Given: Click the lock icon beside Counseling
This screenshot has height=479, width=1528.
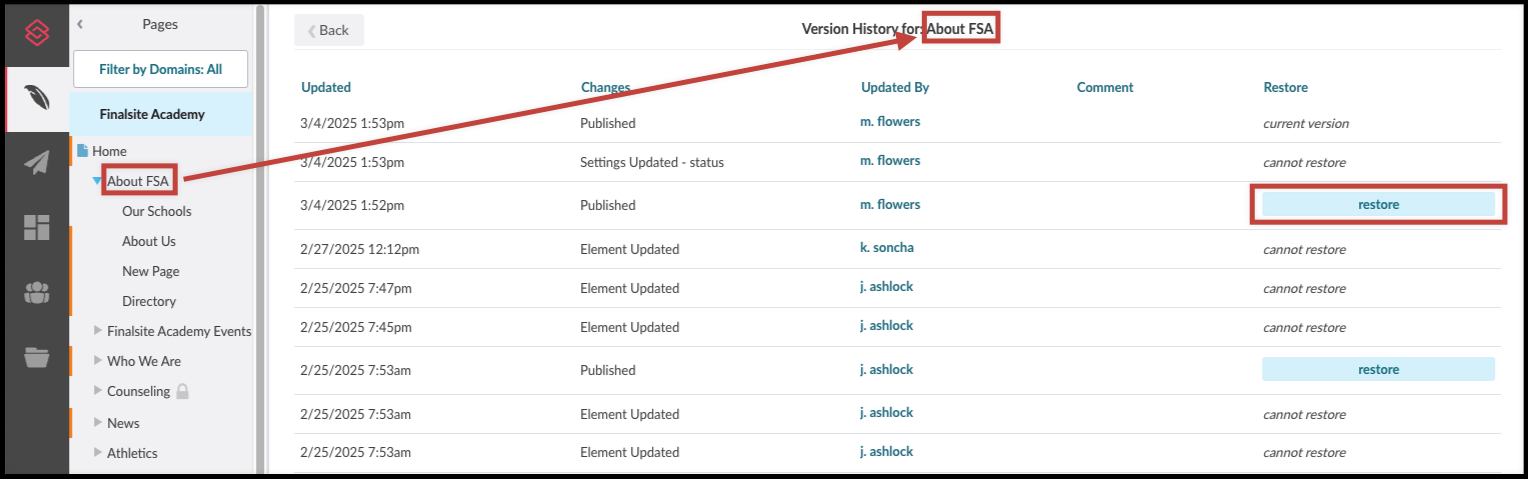Looking at the screenshot, I should pos(183,392).
